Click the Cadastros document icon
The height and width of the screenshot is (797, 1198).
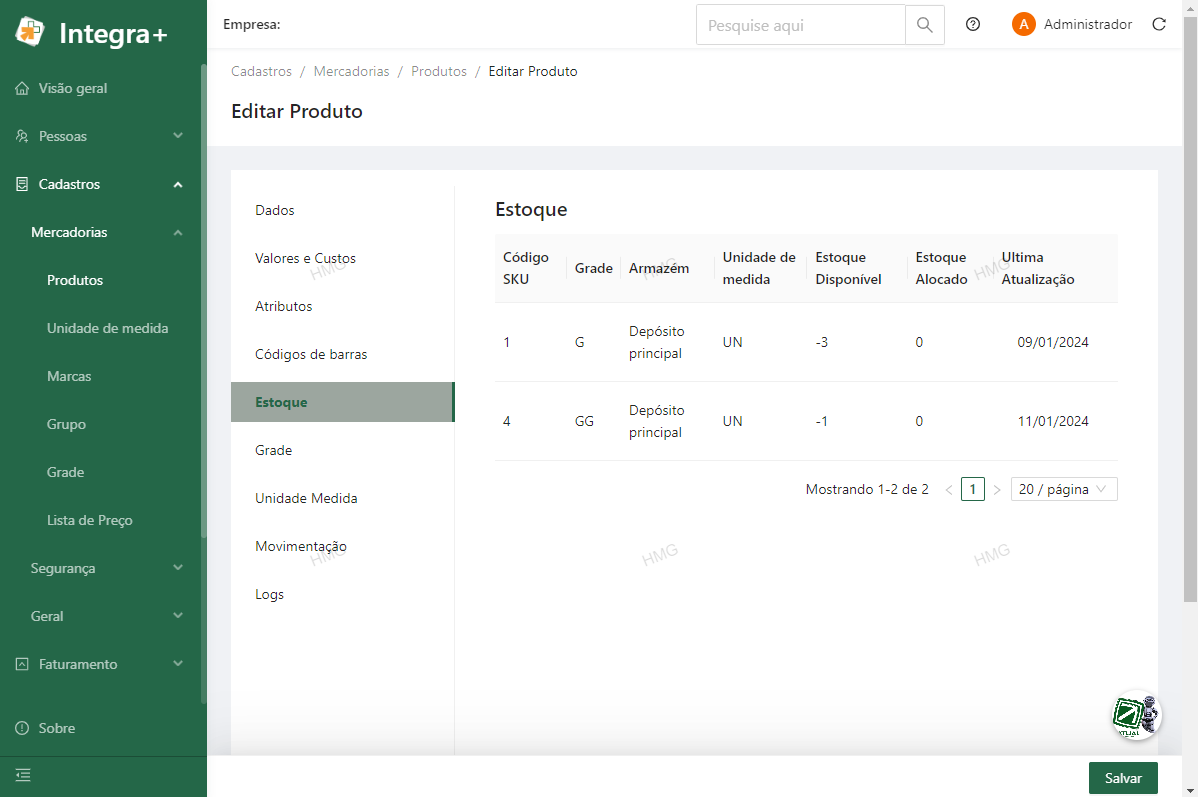point(22,184)
